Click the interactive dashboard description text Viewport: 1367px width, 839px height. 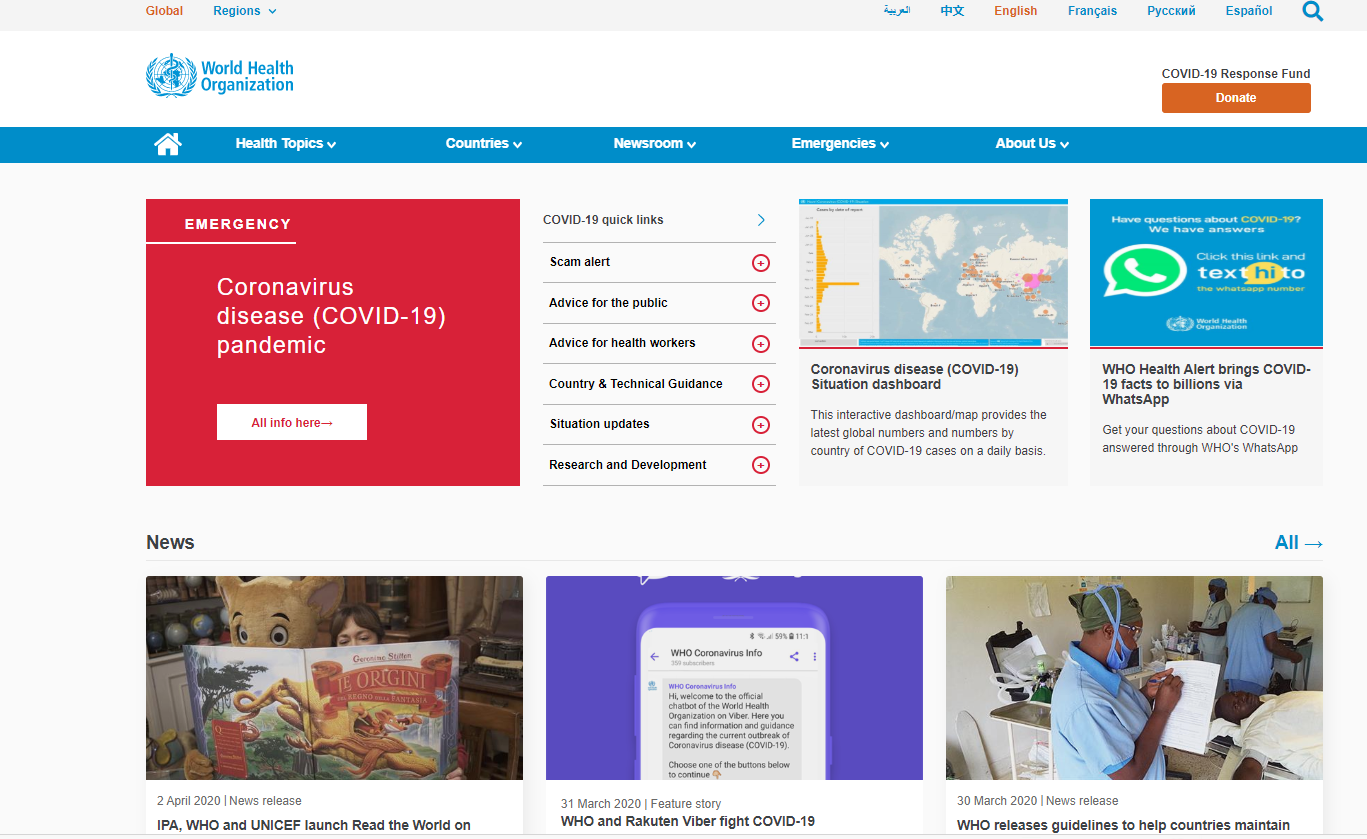[x=929, y=433]
